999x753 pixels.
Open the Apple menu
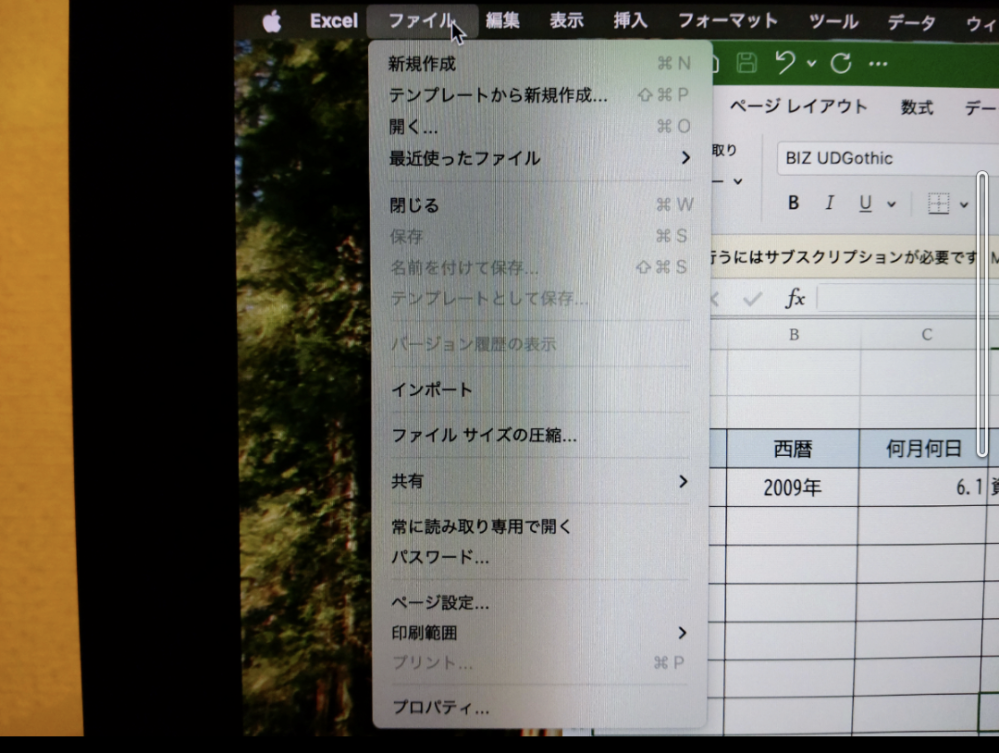click(272, 21)
